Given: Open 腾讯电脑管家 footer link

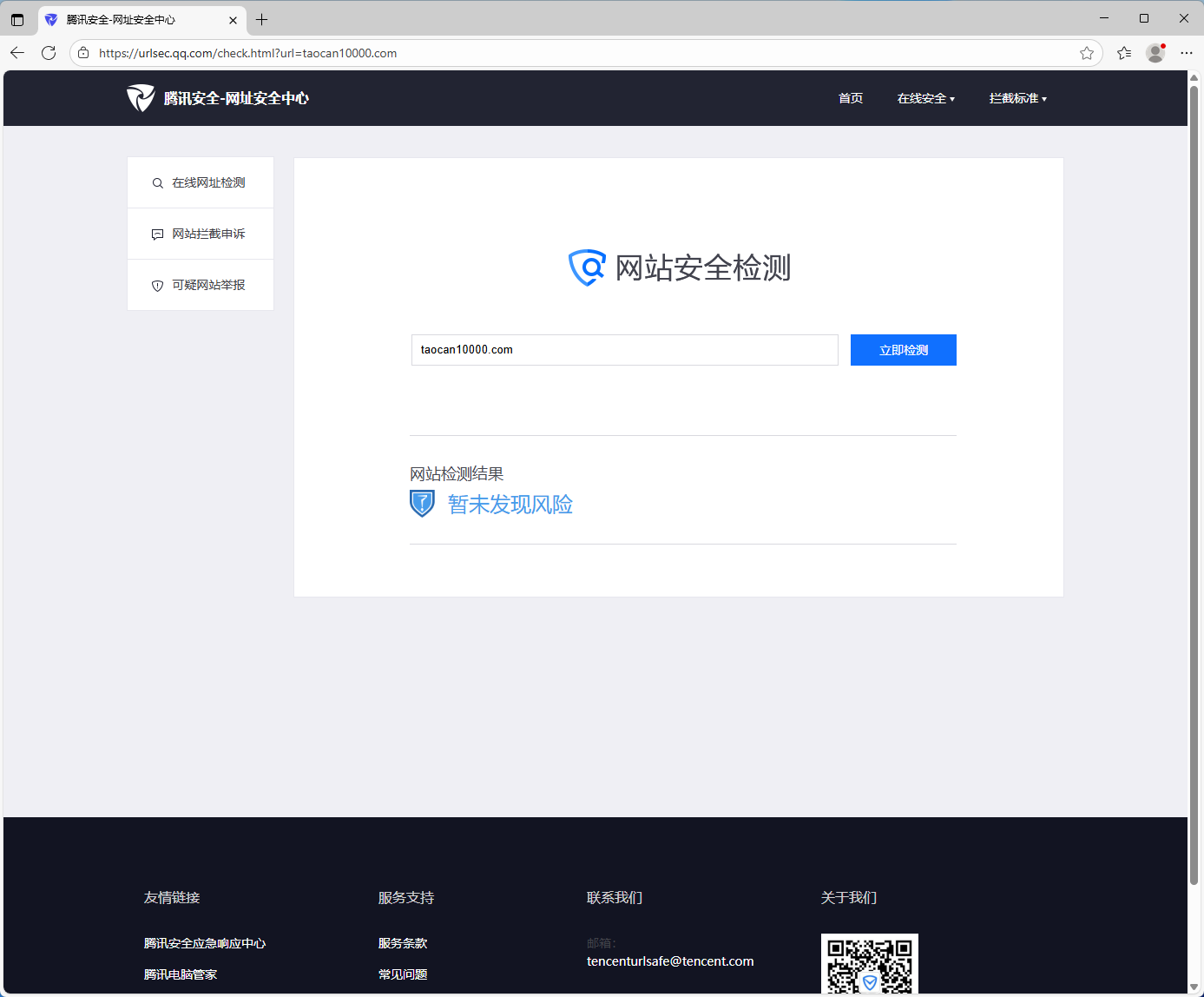Looking at the screenshot, I should [x=181, y=974].
